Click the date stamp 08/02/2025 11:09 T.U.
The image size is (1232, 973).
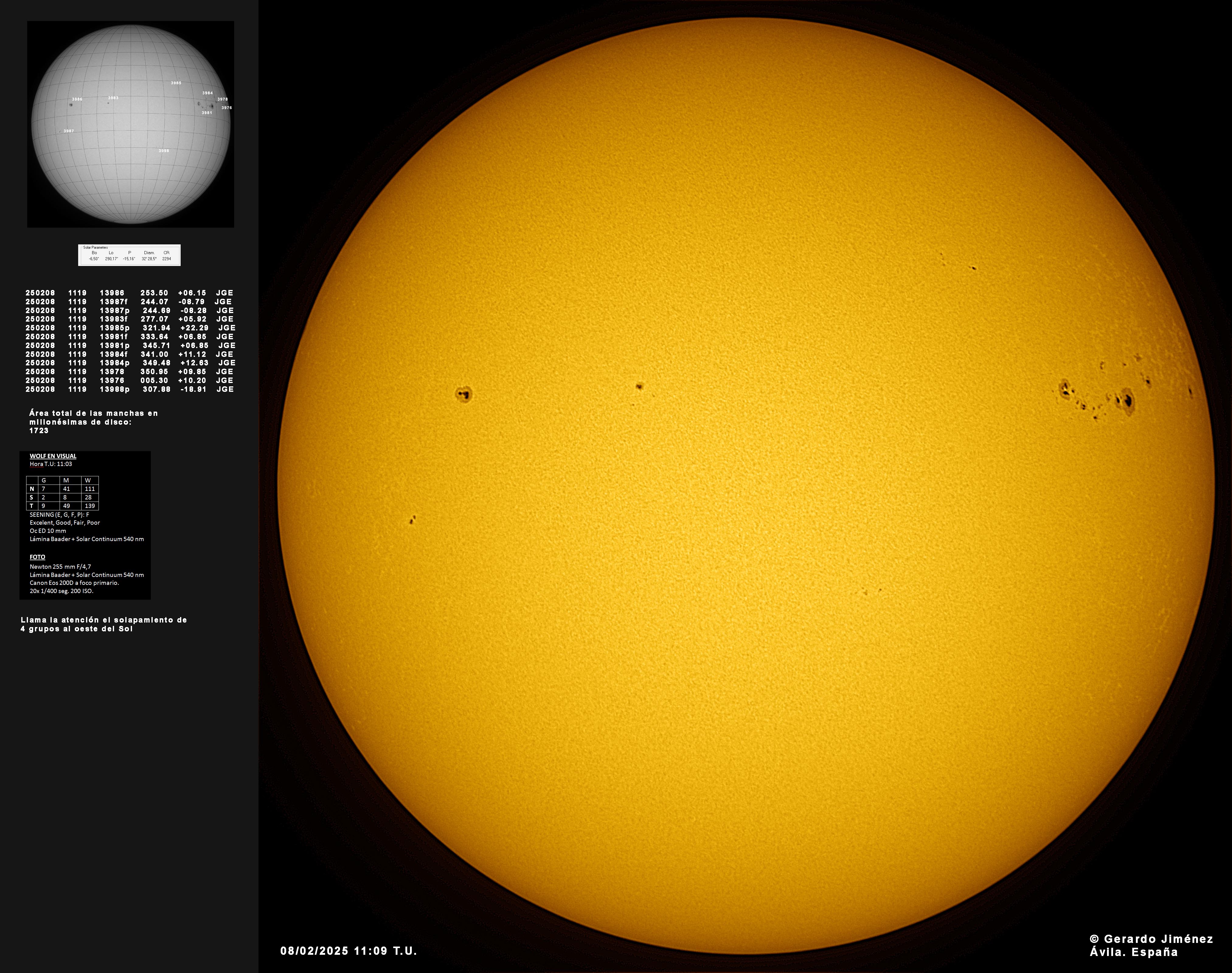[348, 951]
